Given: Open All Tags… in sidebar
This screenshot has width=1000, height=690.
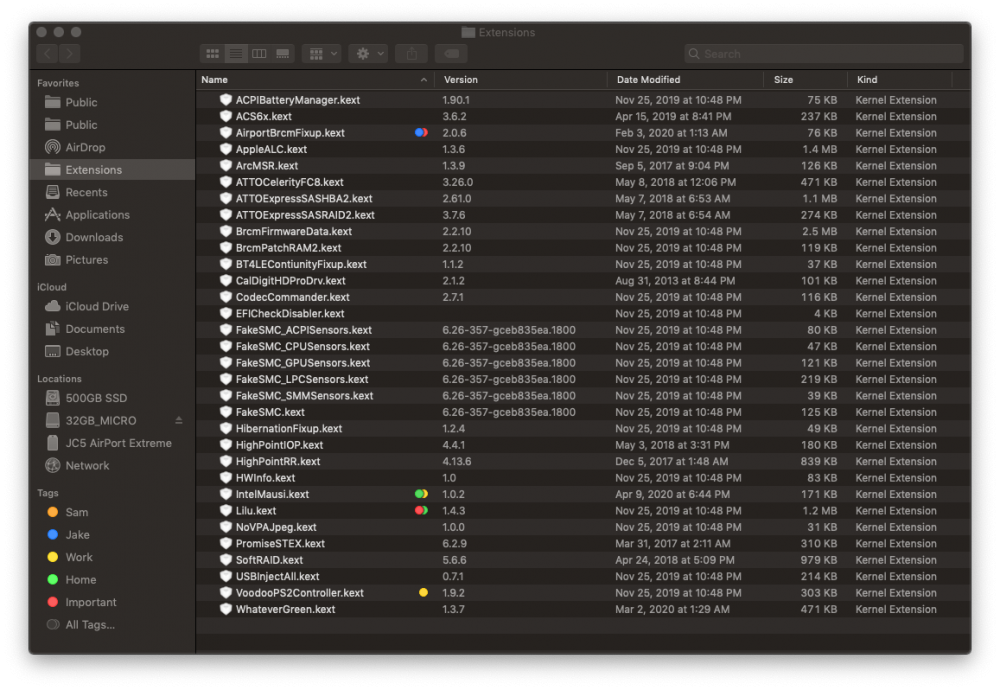Looking at the screenshot, I should (x=89, y=625).
